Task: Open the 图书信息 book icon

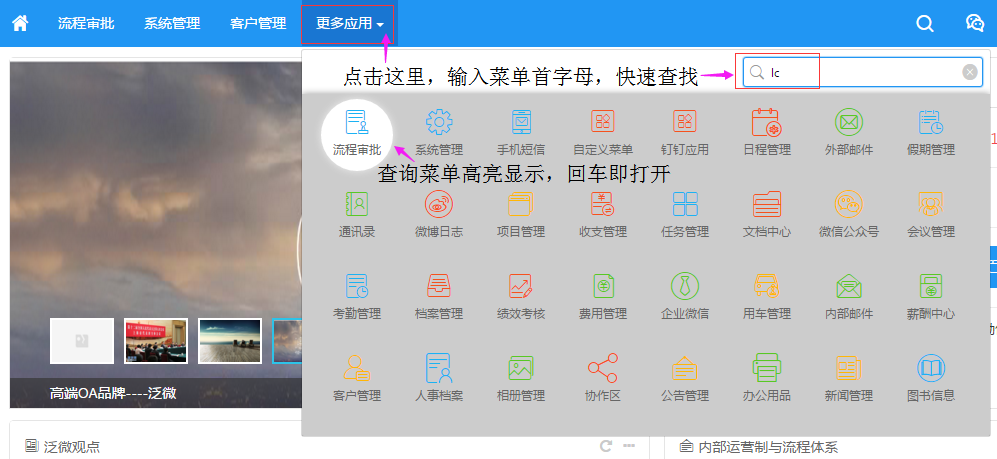Action: [930, 368]
